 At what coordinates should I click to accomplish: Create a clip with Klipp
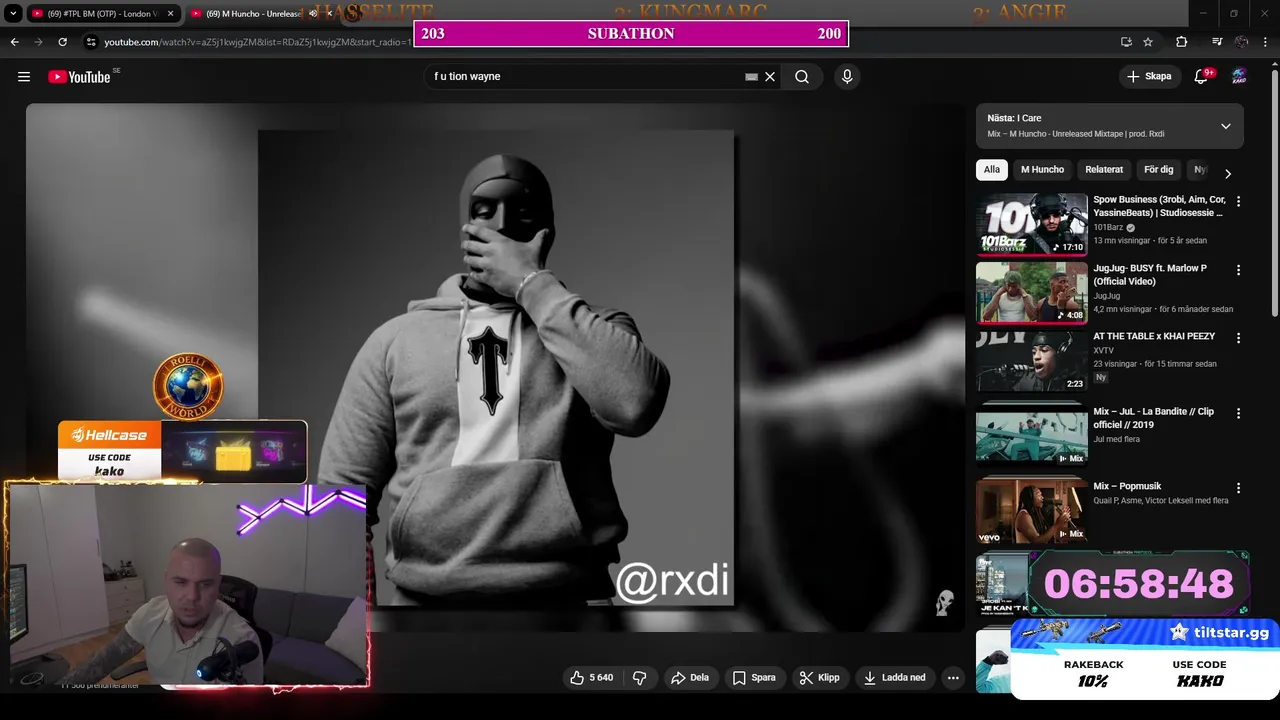819,678
